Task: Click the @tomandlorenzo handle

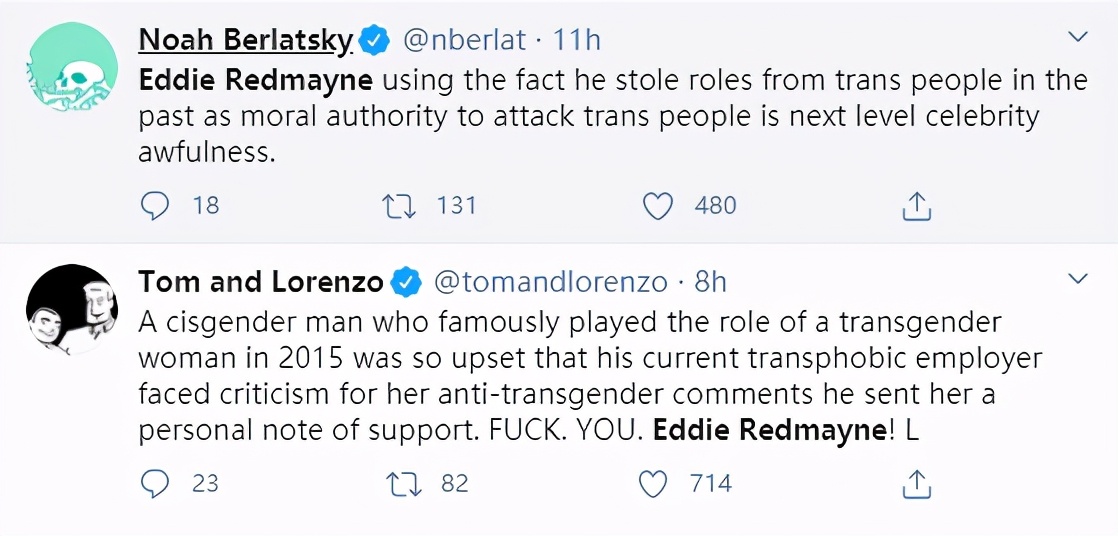Action: coord(550,283)
